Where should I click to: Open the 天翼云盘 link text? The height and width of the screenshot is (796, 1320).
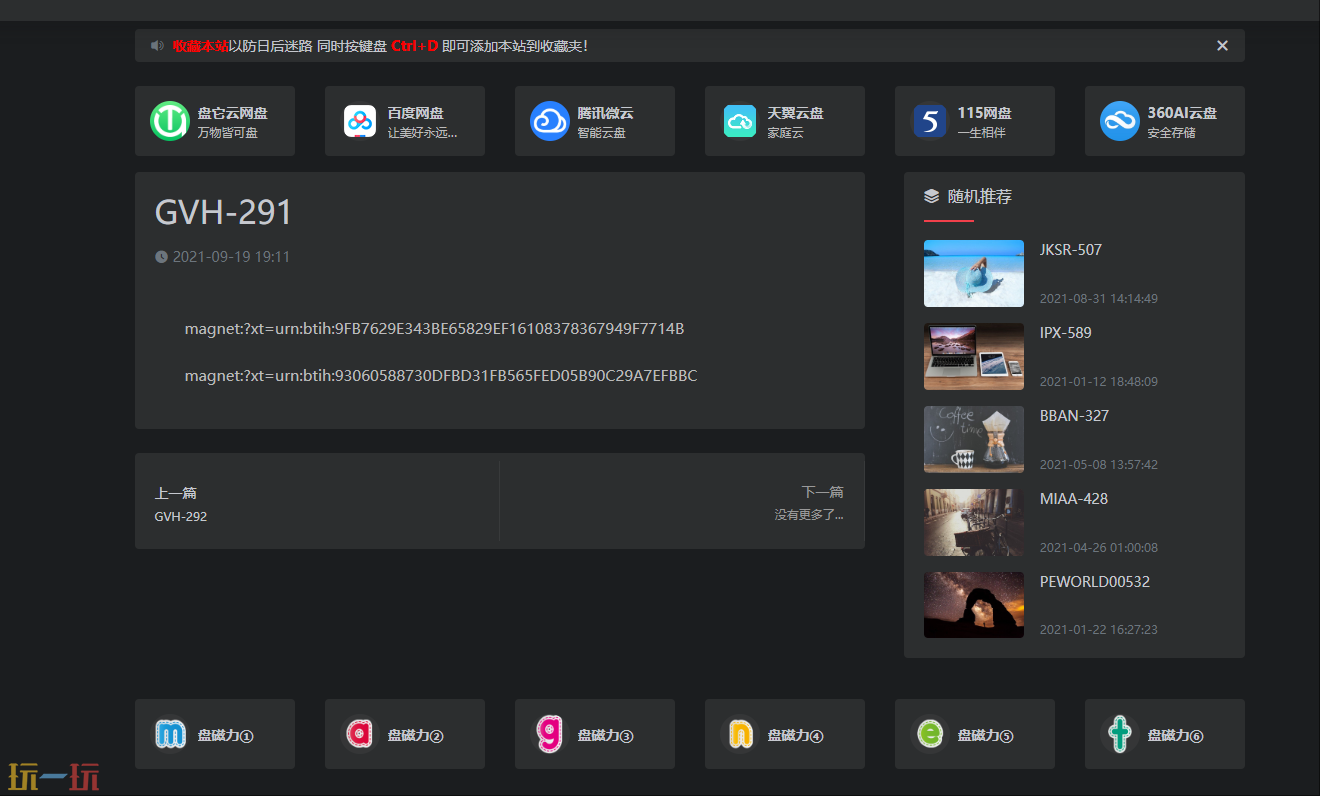pyautogui.click(x=796, y=113)
